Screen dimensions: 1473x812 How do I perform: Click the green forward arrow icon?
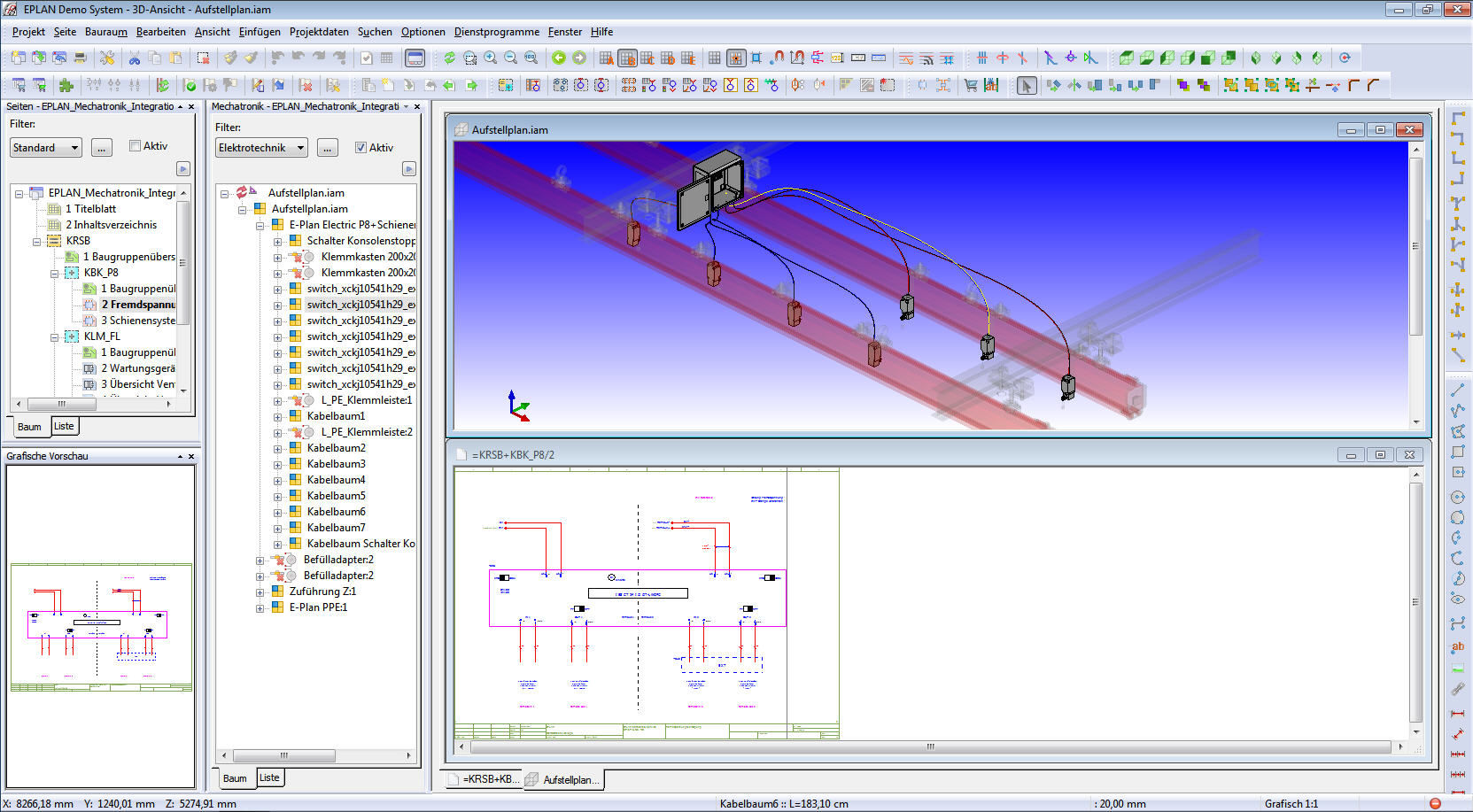pyautogui.click(x=579, y=58)
